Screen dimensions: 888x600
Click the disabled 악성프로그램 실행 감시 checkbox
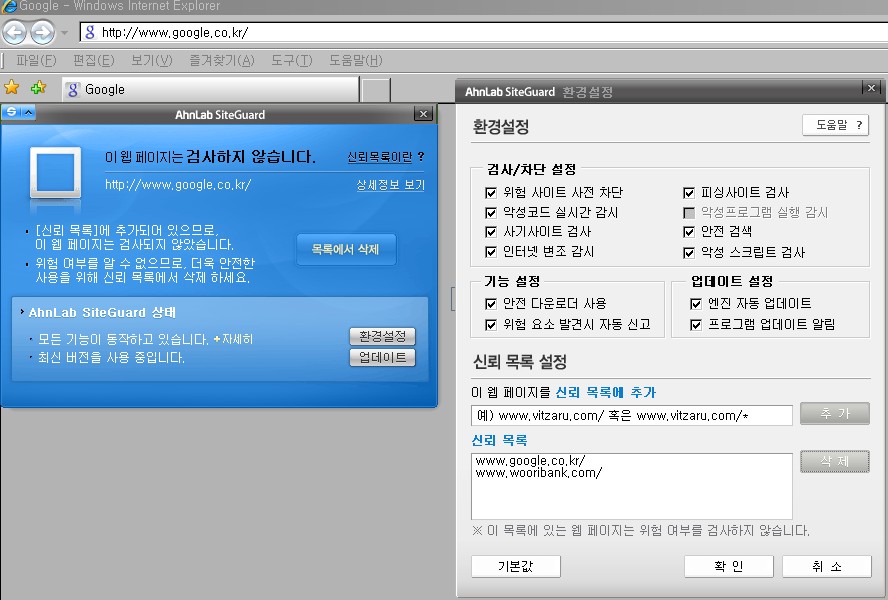[x=689, y=212]
